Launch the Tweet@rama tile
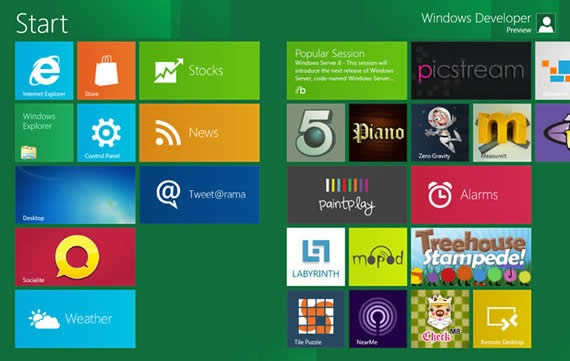 pos(199,195)
